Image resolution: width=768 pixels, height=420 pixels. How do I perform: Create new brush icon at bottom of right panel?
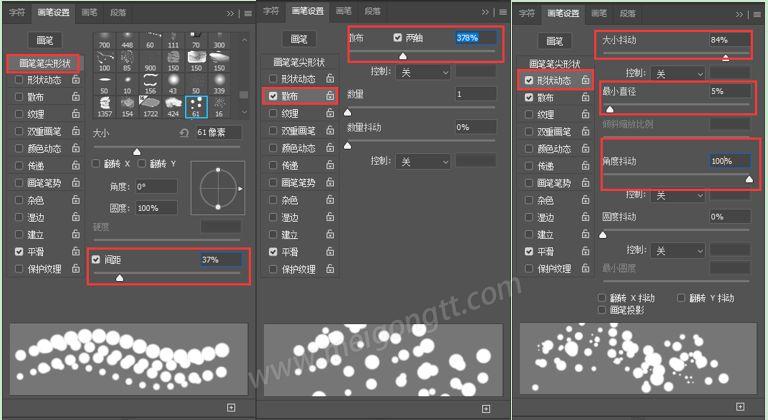tap(741, 407)
